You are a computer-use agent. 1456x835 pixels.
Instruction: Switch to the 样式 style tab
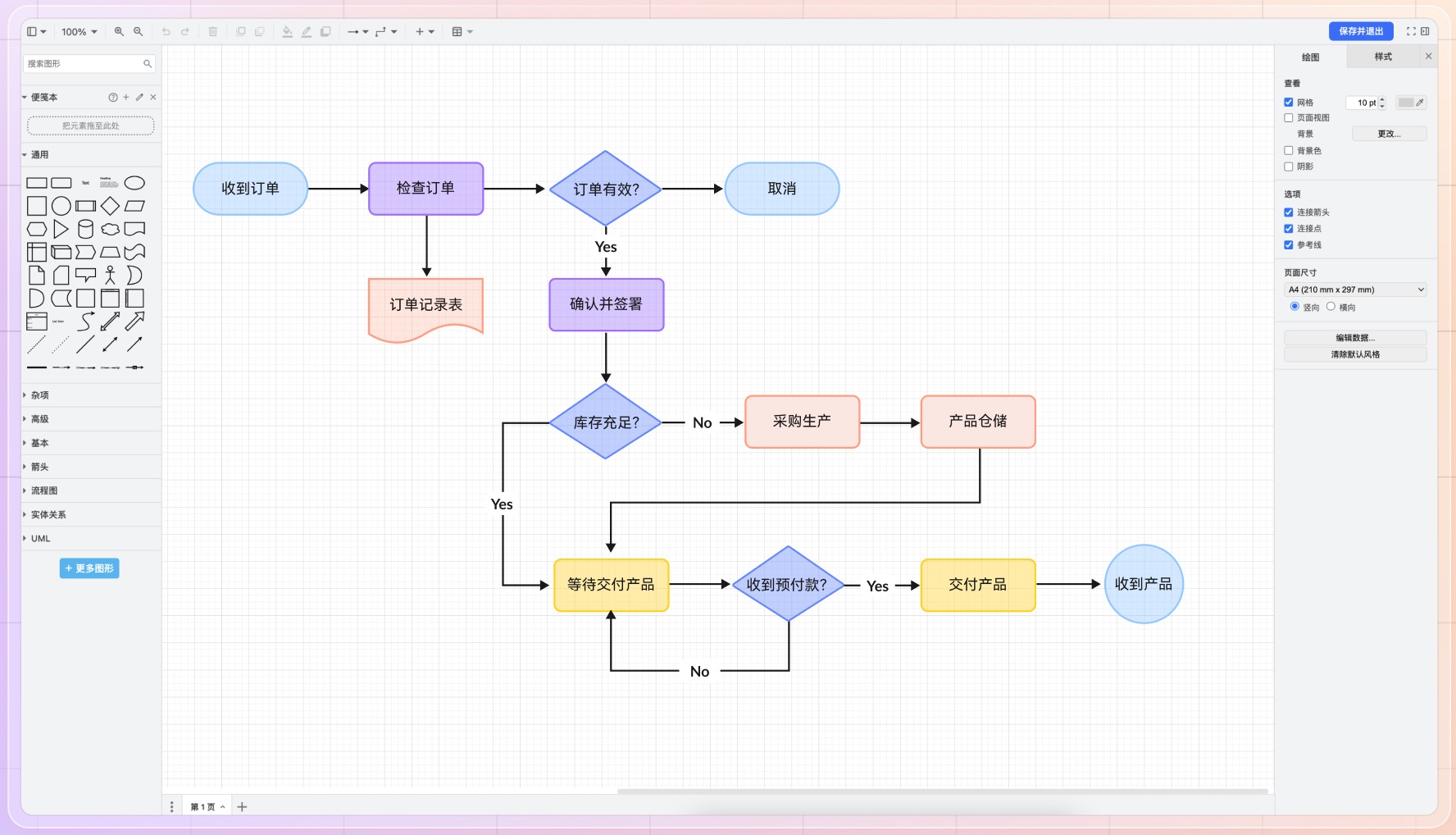coord(1383,57)
